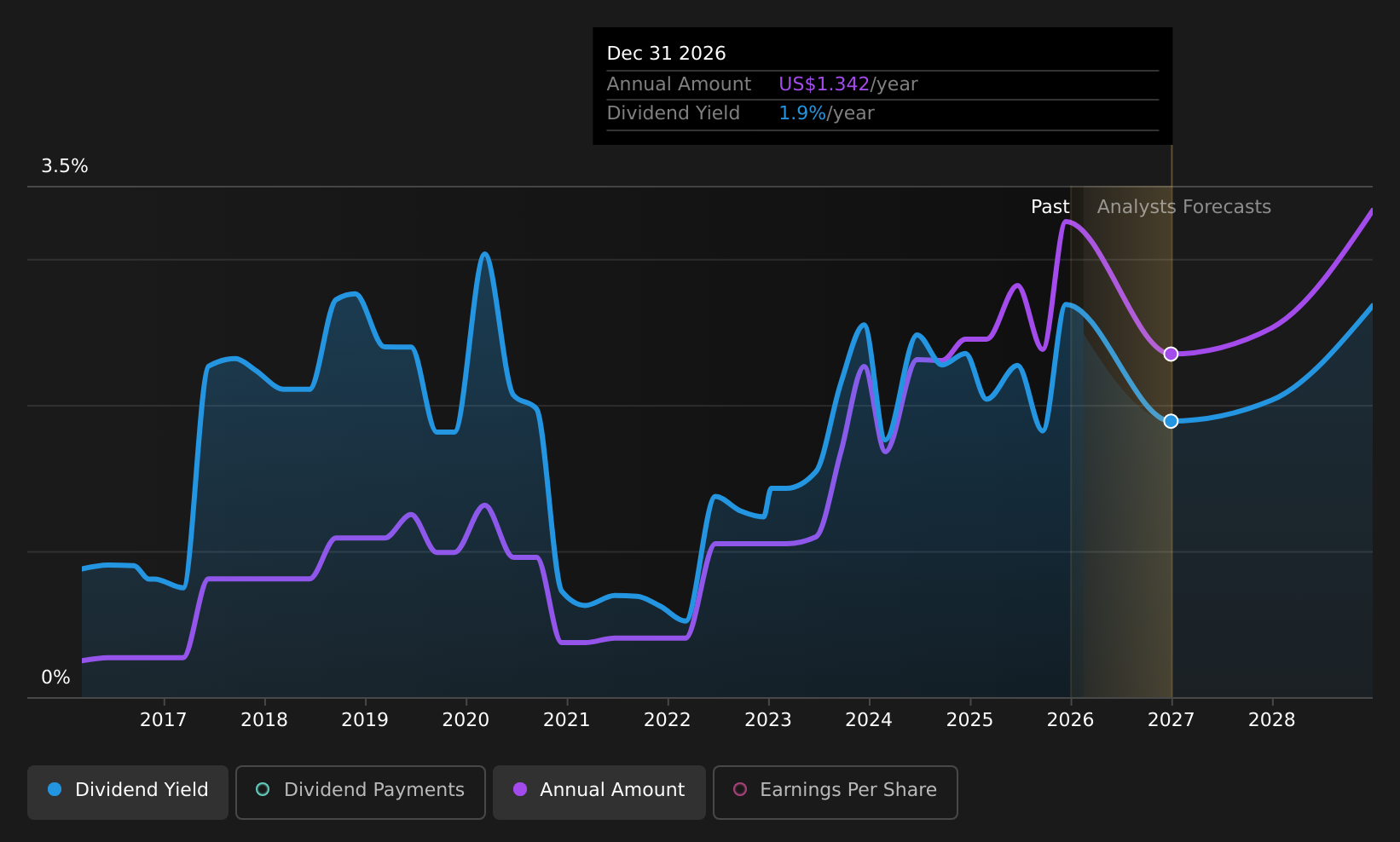Viewport: 1400px width, 842px height.
Task: Click the 2023 x-axis label
Action: tap(768, 720)
